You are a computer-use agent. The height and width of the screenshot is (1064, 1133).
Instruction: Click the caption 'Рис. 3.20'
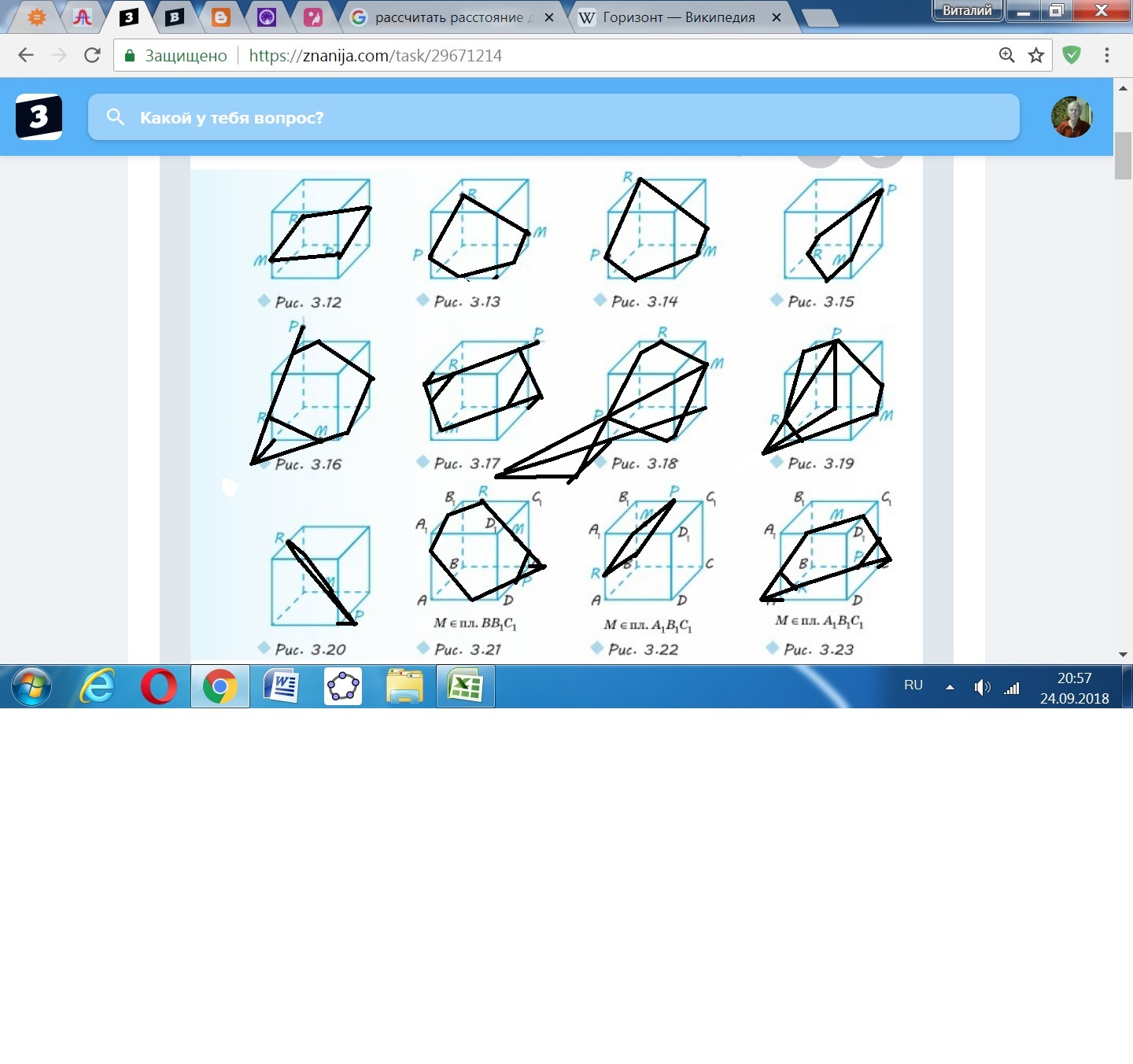click(310, 649)
